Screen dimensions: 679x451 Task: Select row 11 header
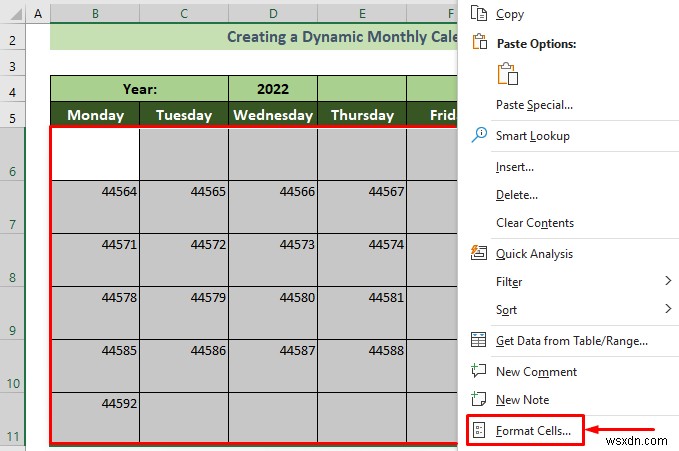click(13, 419)
